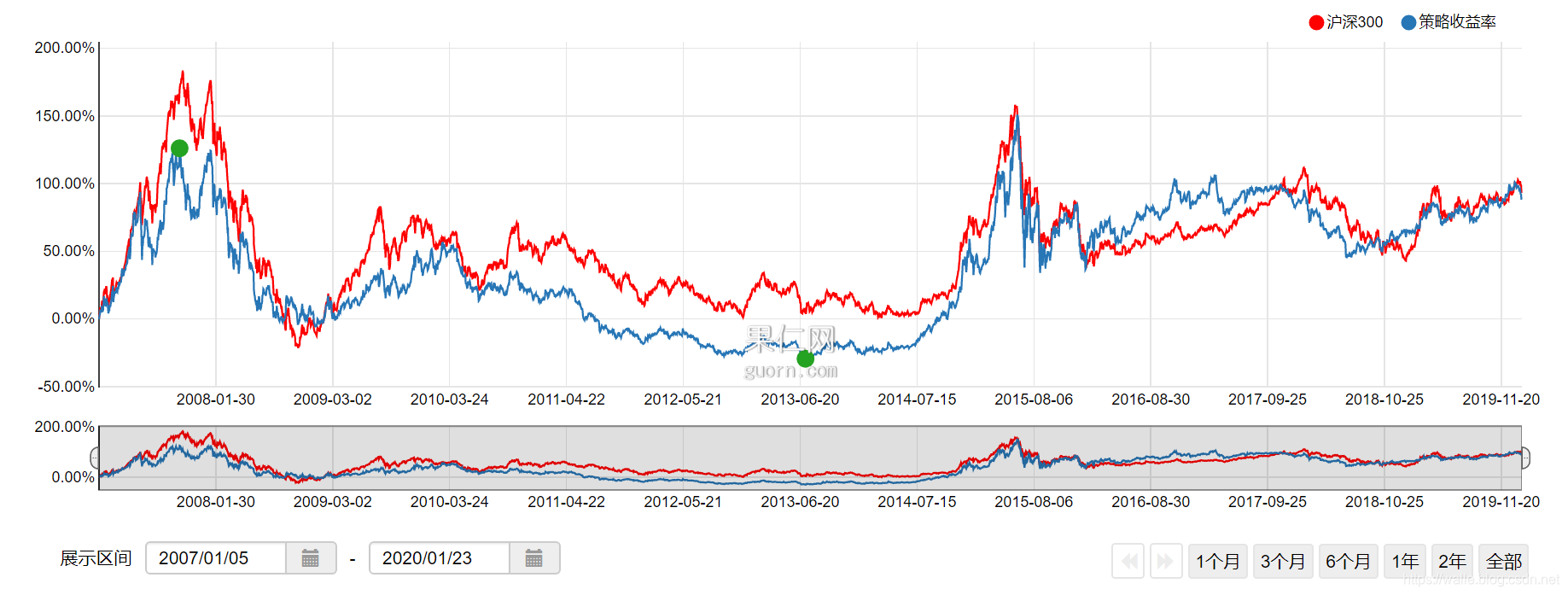Click the previous period double-arrow button
This screenshot has width=1568, height=595.
coord(1128,561)
